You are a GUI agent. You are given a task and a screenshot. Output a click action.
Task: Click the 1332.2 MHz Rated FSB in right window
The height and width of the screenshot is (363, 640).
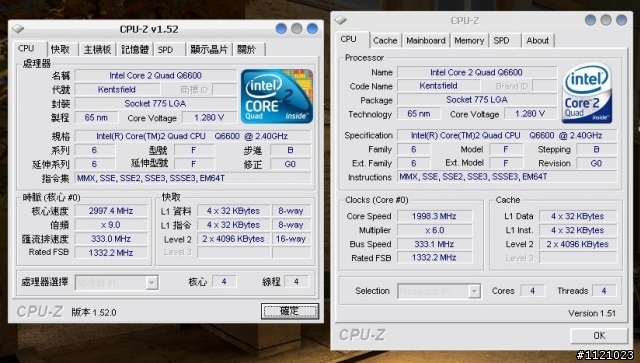tap(434, 258)
